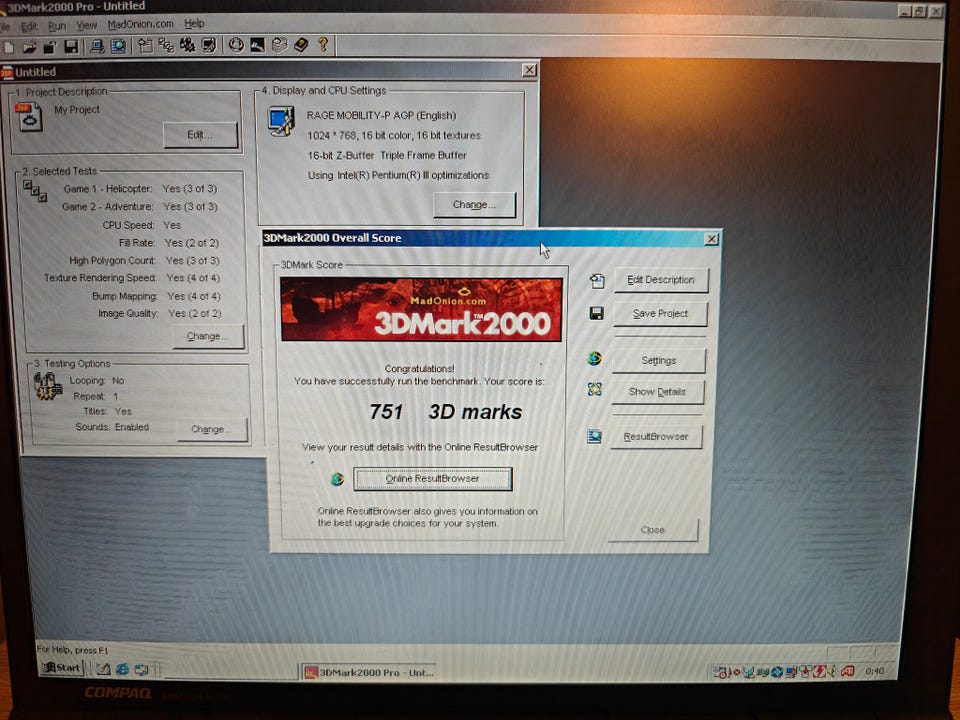Click the New project toolbar icon
This screenshot has width=960, height=720.
9,47
